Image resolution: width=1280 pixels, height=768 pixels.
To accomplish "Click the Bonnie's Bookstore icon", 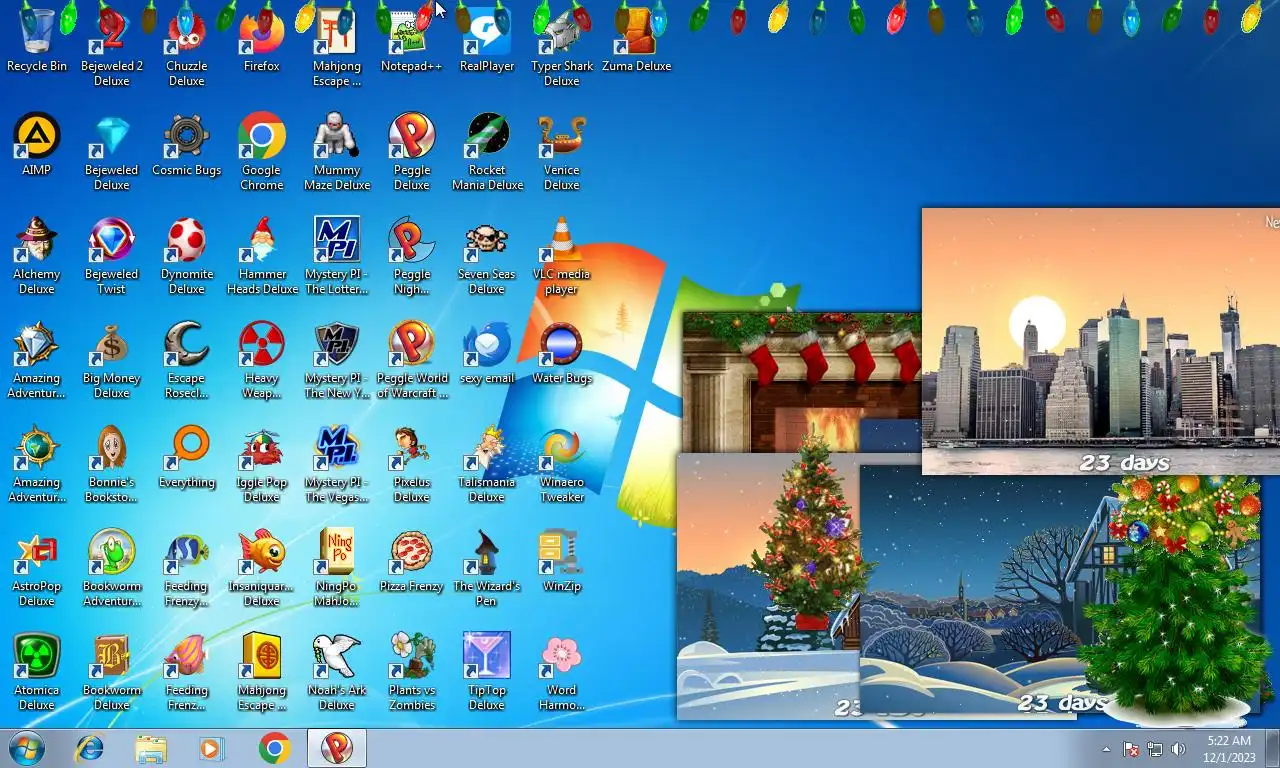I will (112, 463).
